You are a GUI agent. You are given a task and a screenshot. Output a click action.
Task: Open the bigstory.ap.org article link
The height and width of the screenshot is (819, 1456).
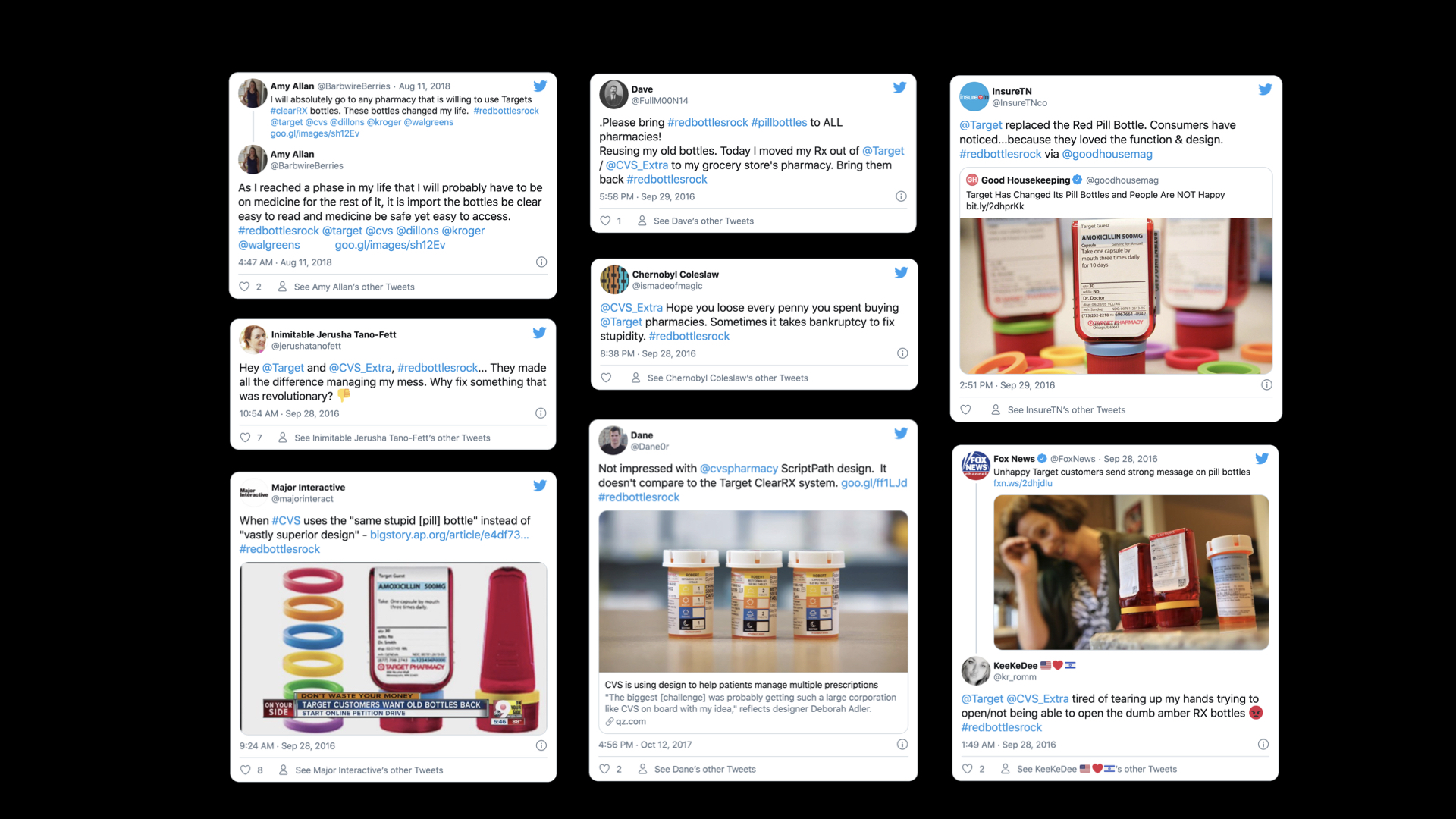449,535
